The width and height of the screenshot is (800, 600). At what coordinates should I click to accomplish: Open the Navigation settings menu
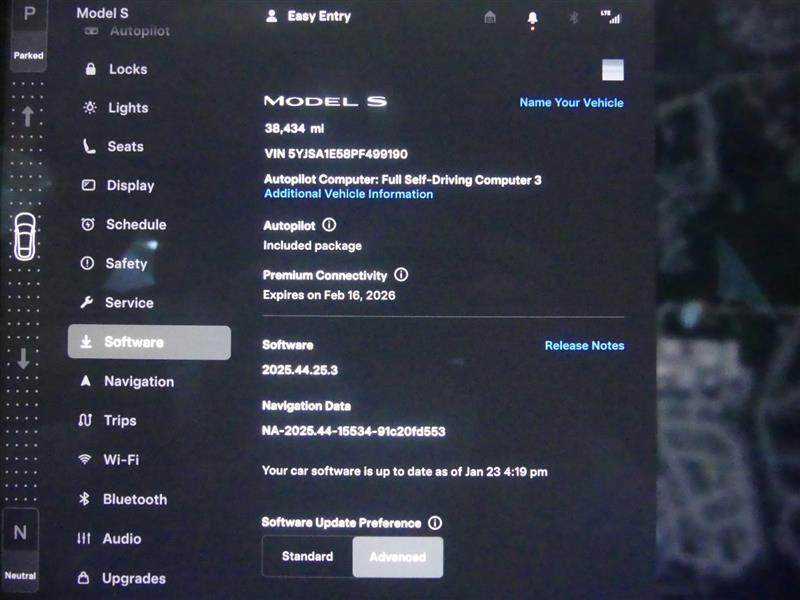138,382
